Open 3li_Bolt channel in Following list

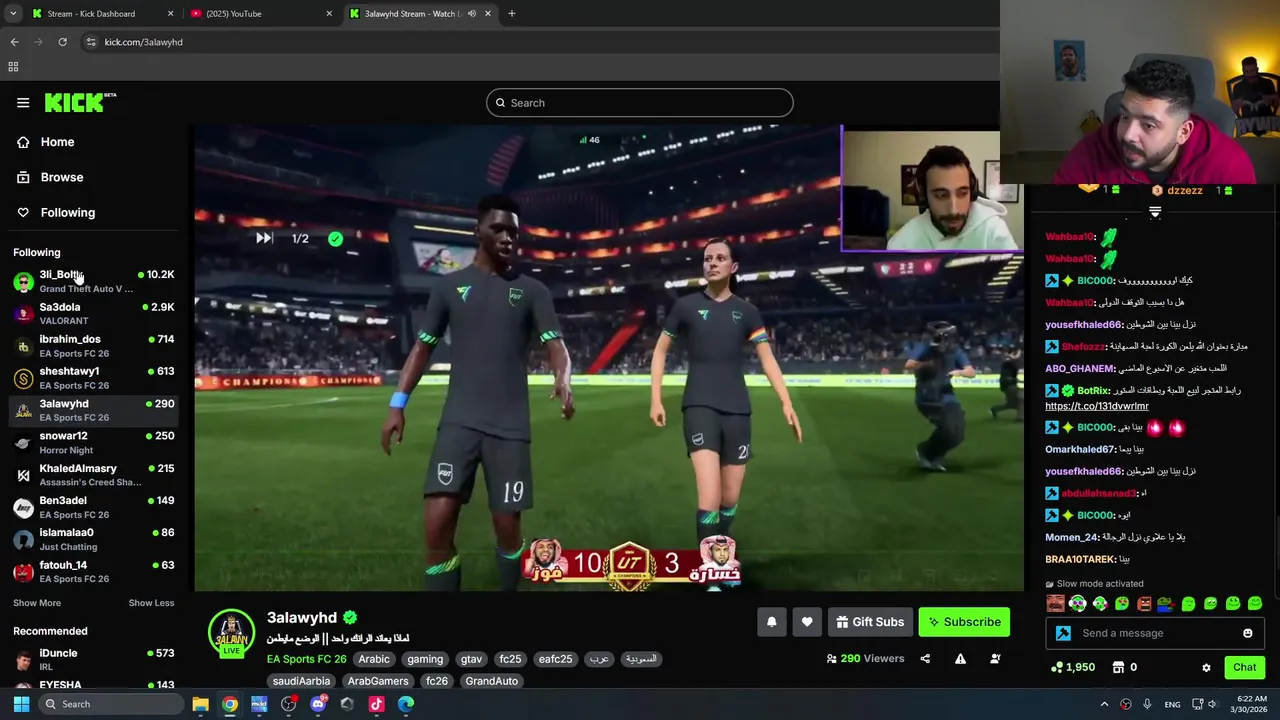coord(94,281)
